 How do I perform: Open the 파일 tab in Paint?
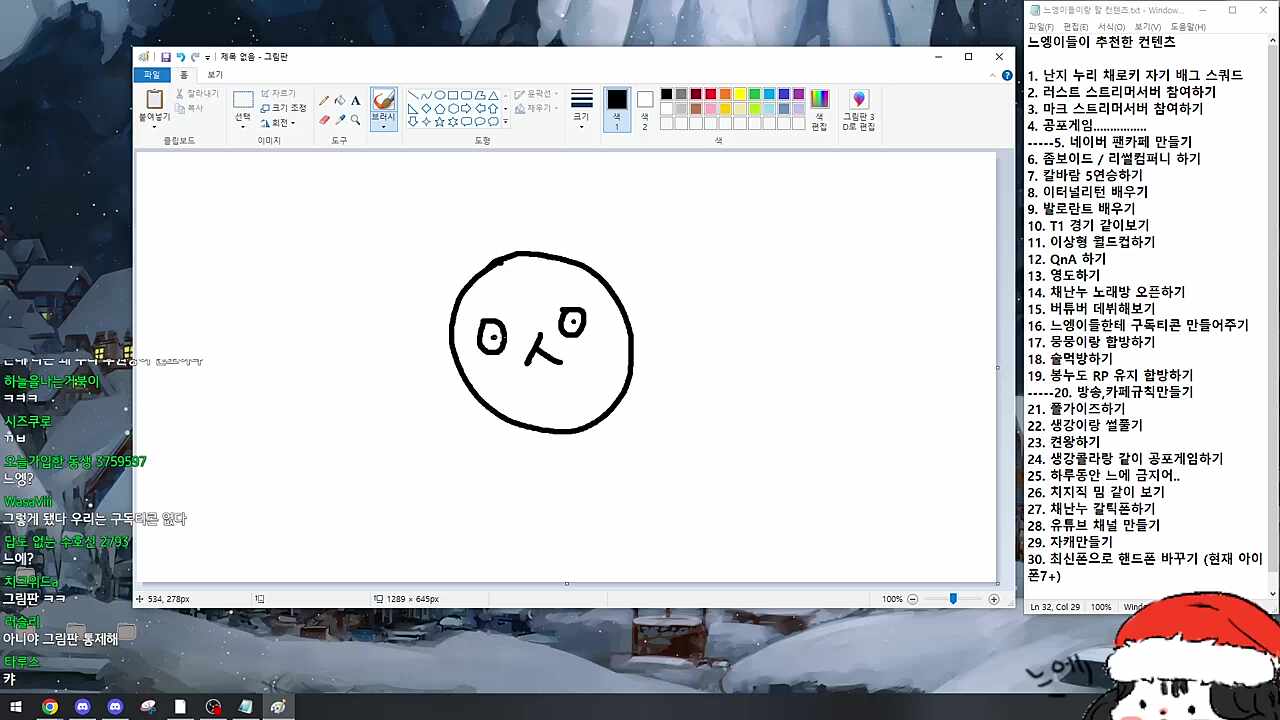point(151,75)
